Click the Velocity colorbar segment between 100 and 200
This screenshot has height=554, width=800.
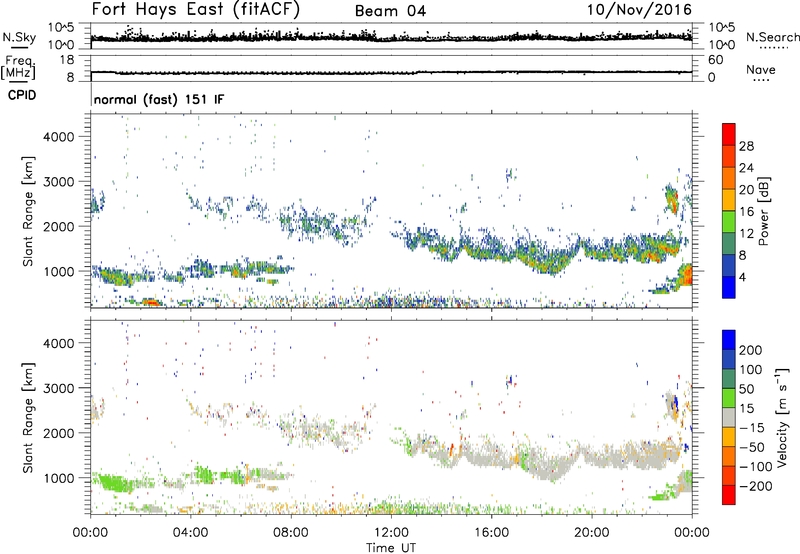[729, 359]
